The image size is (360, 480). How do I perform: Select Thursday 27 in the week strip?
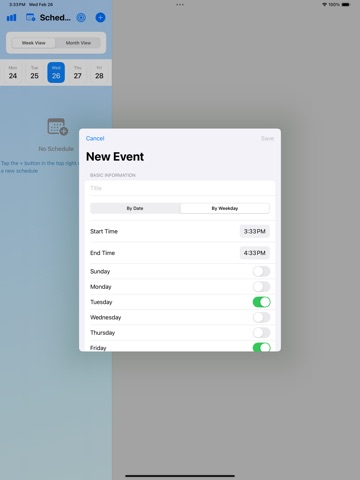coord(78,72)
